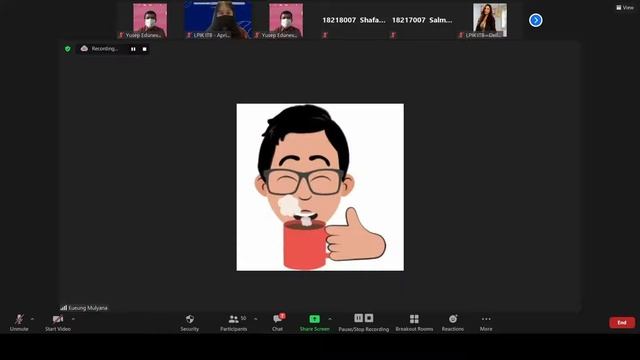Open the Chat panel

point(278,322)
